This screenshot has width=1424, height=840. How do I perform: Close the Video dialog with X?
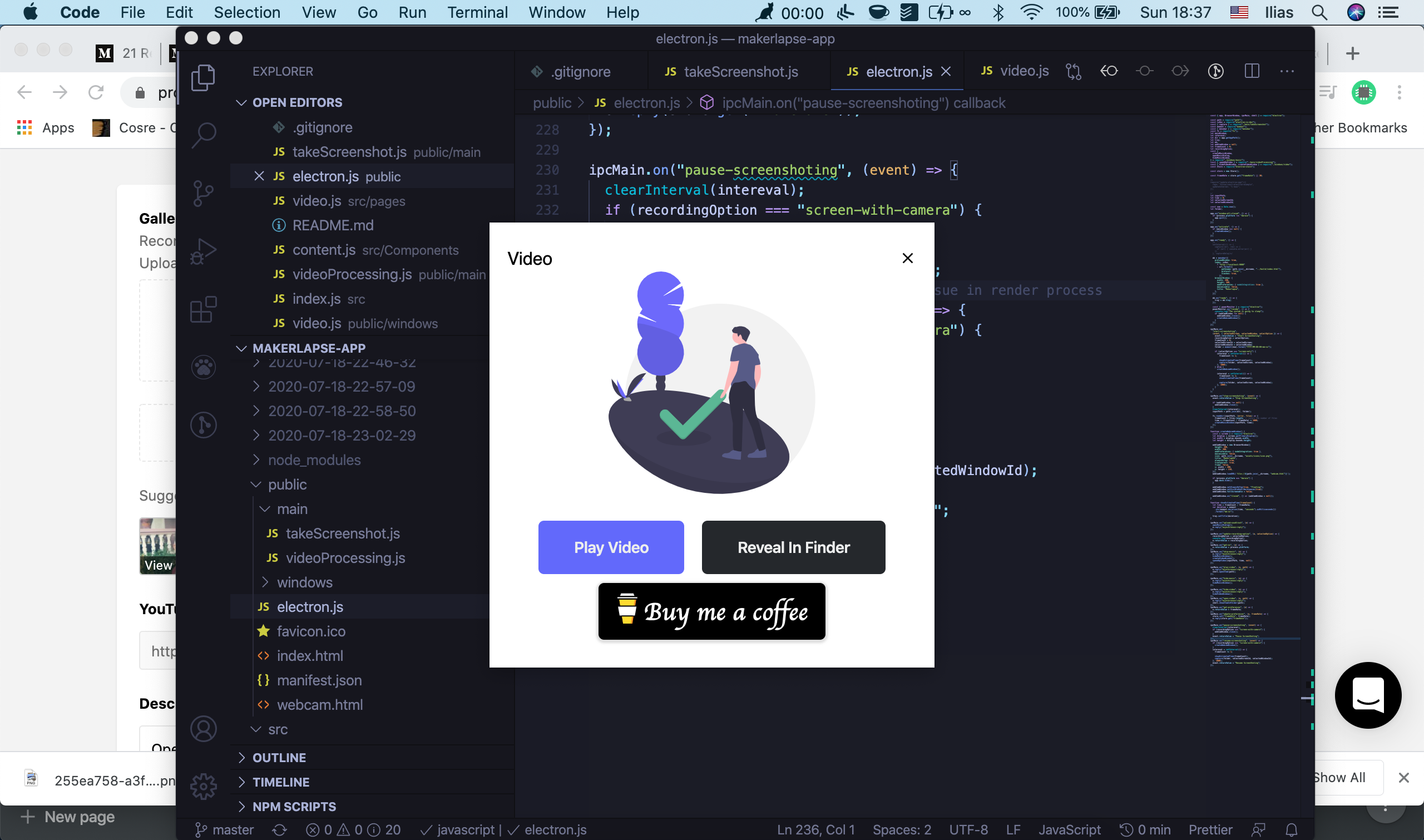907,258
